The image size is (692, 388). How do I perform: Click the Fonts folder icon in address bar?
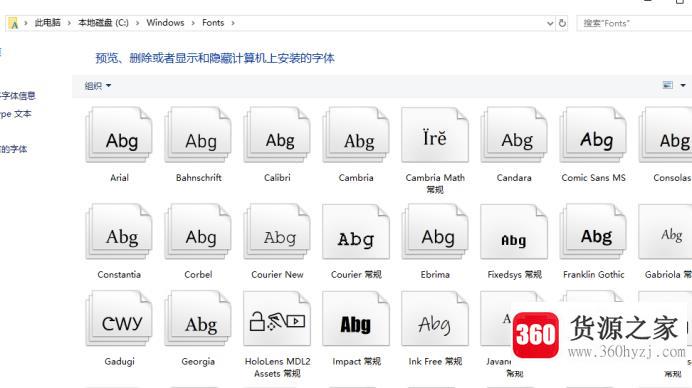coord(13,23)
